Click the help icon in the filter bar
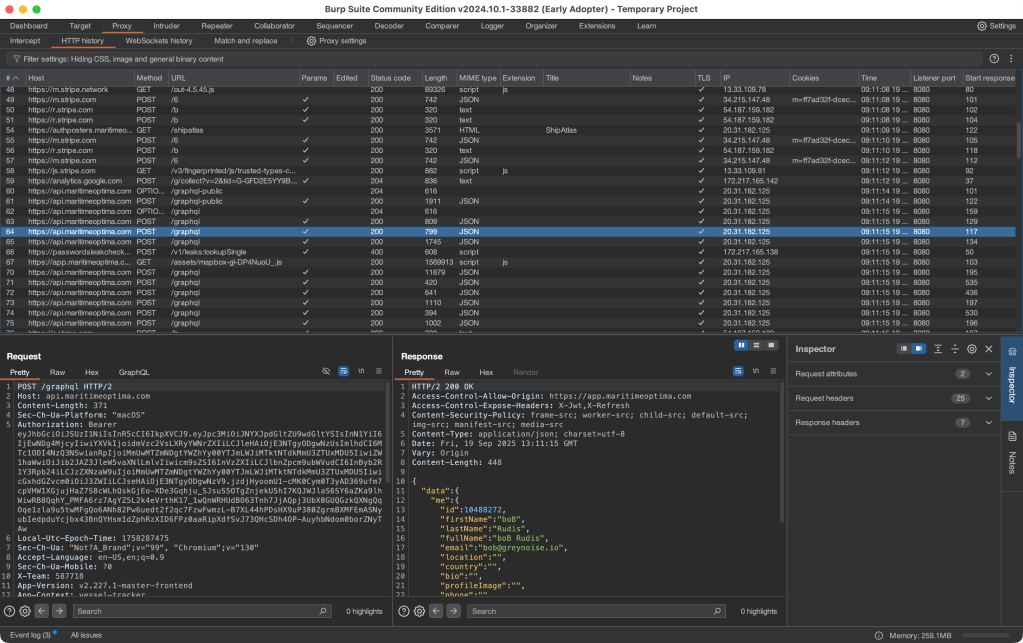 [996, 59]
